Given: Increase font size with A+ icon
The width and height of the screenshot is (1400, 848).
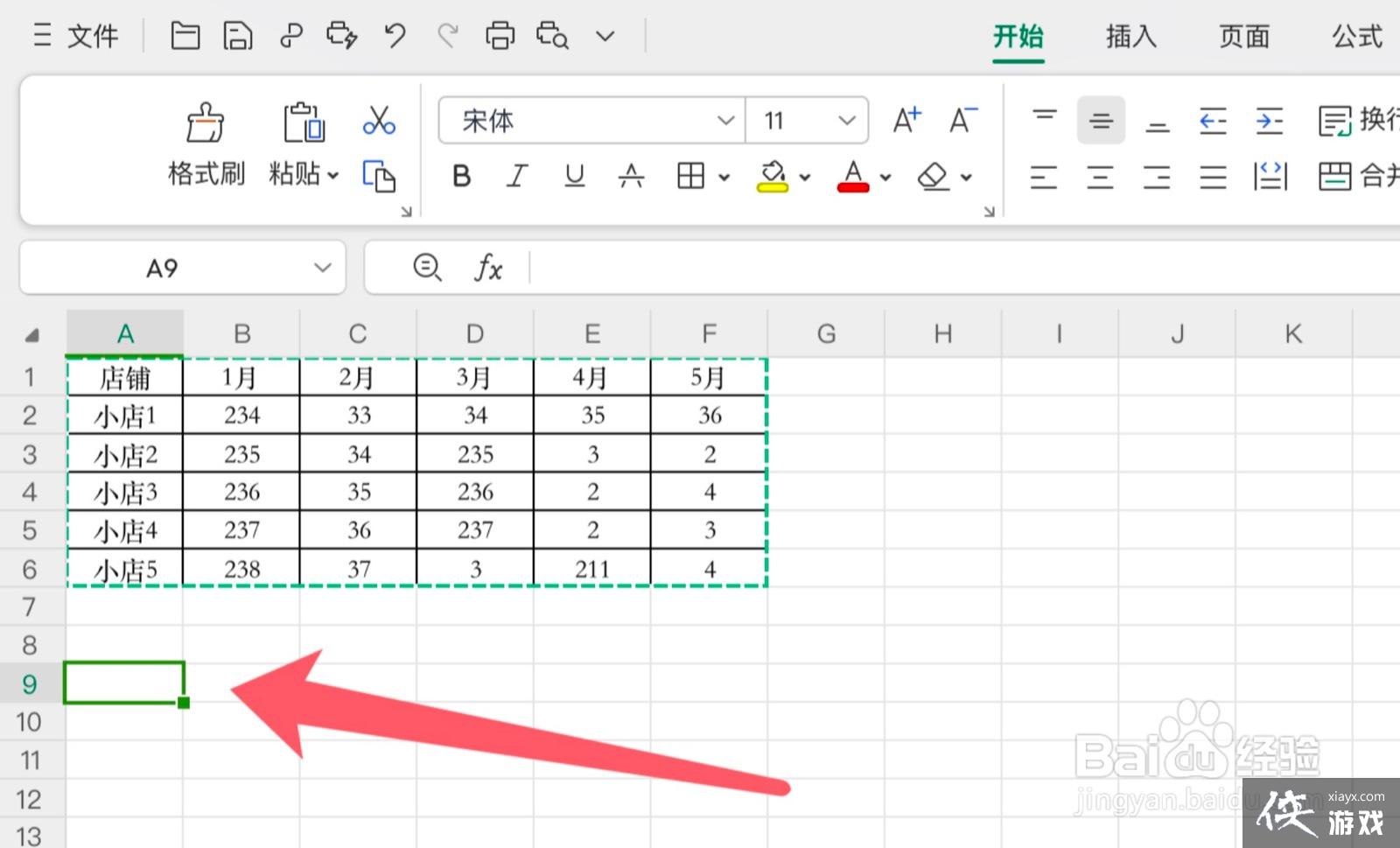Looking at the screenshot, I should [x=907, y=120].
